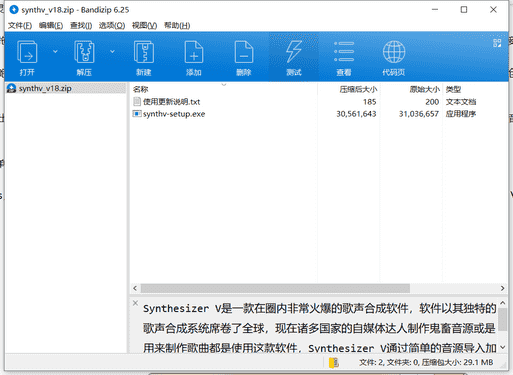Click the 应用程序 type cell
This screenshot has height=375, width=513.
[461, 114]
